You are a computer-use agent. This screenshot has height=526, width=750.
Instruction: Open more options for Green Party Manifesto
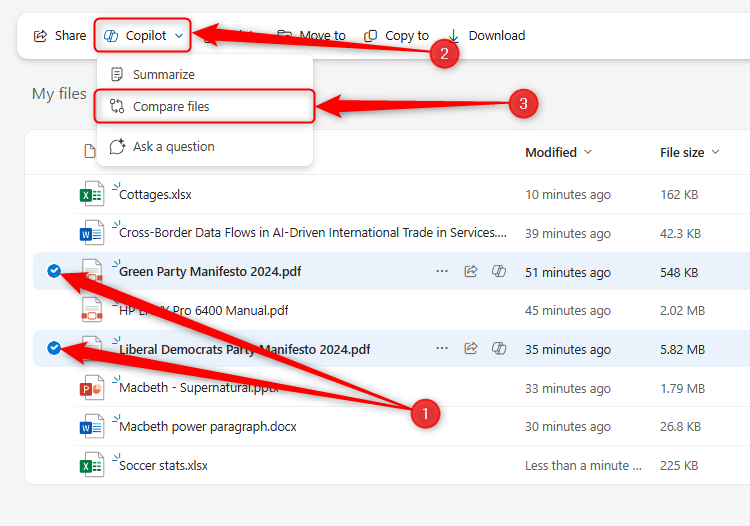pos(441,271)
